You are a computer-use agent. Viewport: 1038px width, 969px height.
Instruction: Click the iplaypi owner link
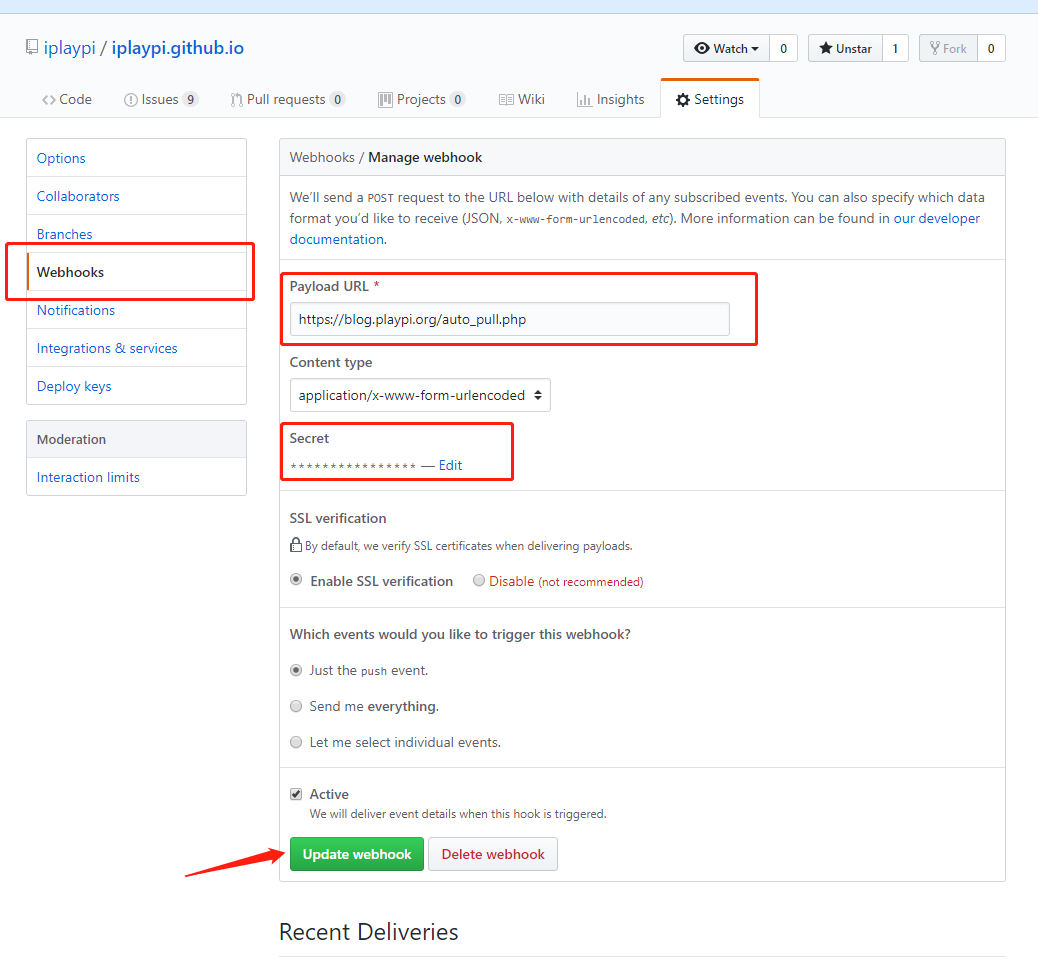pos(70,48)
